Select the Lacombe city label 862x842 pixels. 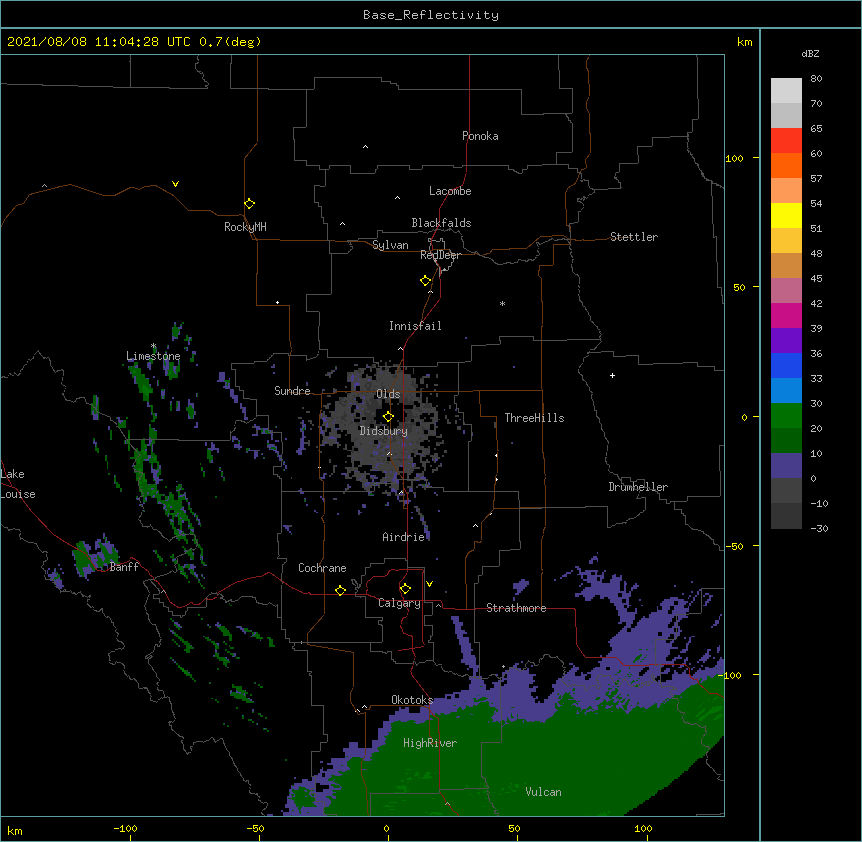click(450, 191)
